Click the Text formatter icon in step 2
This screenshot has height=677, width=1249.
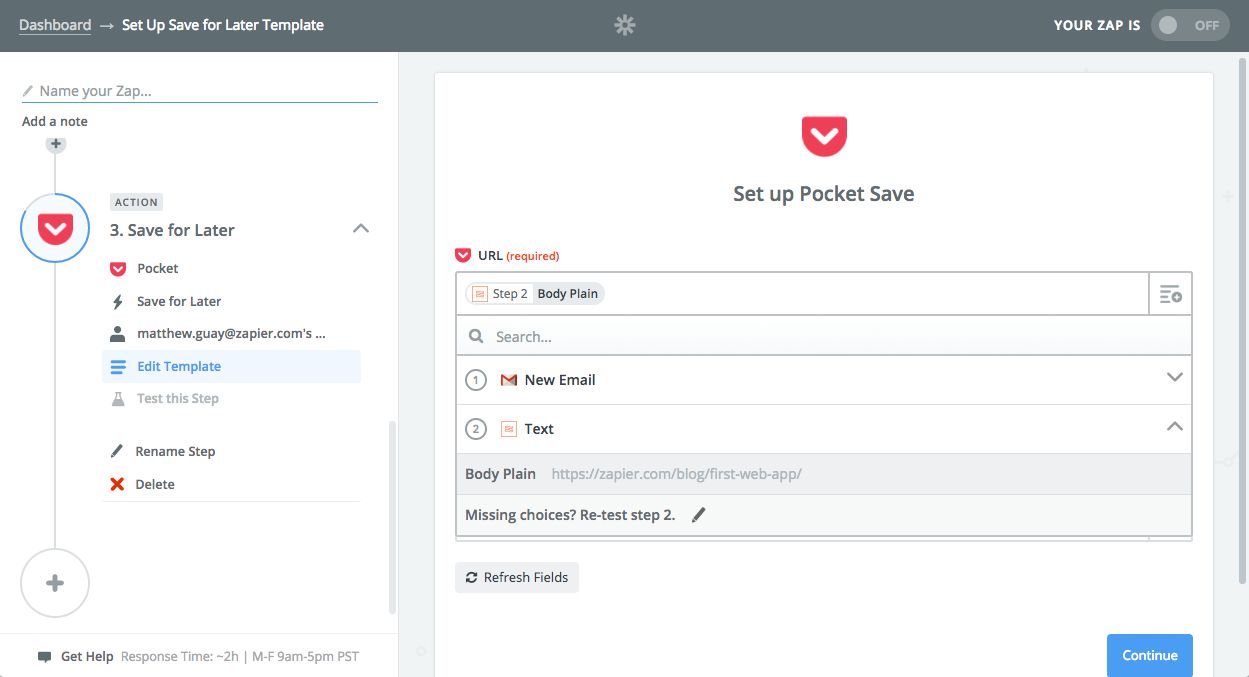tap(508, 429)
